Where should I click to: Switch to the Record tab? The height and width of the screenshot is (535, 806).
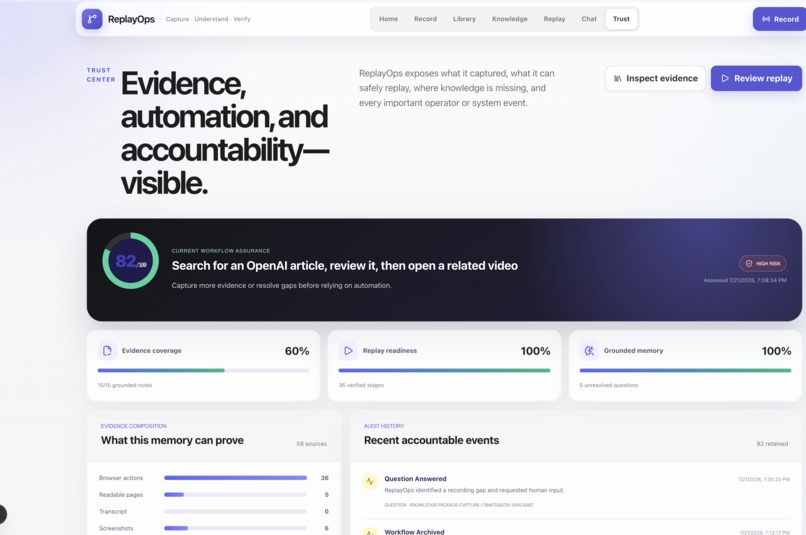coord(425,19)
